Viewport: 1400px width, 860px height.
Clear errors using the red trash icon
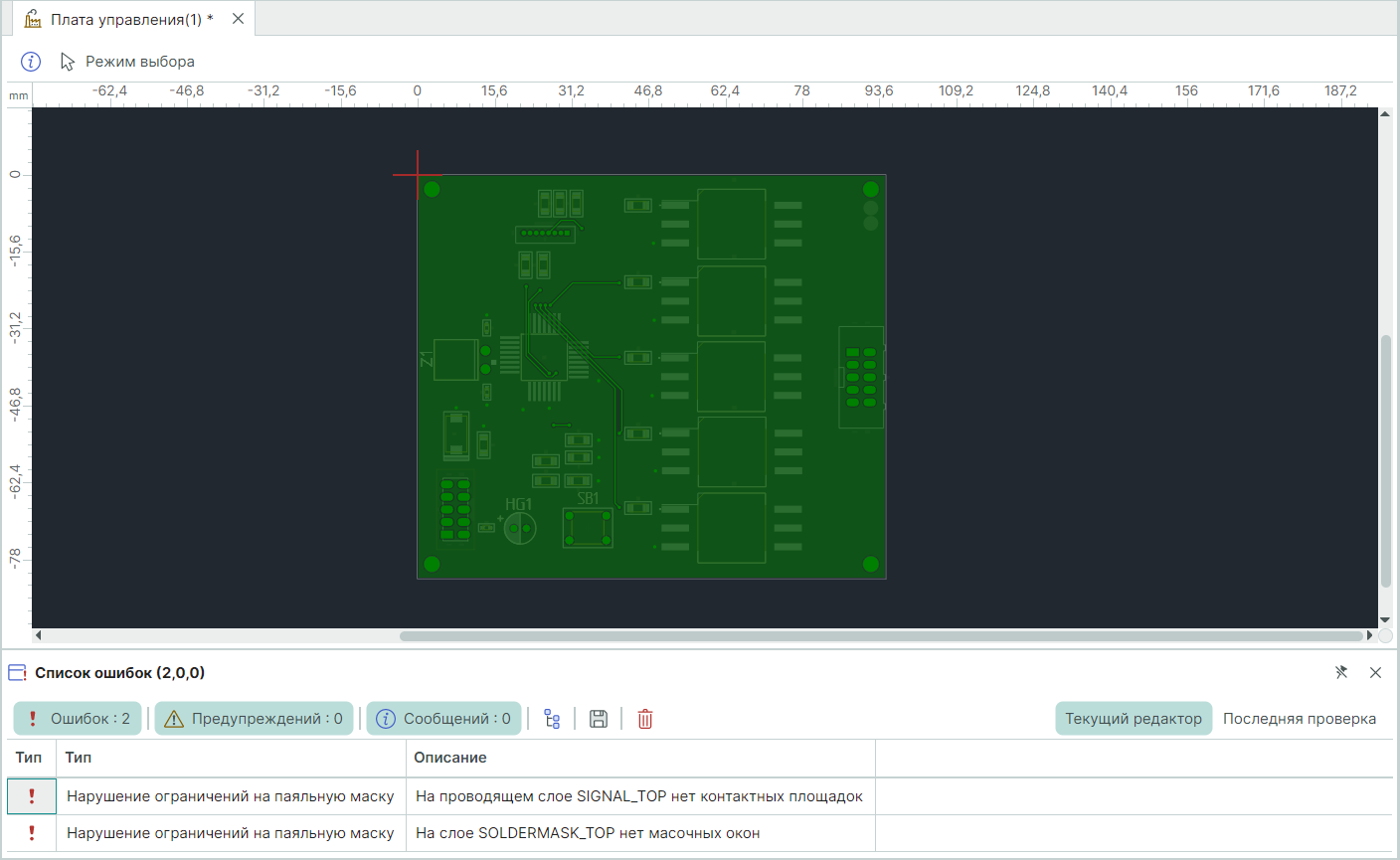coord(645,719)
